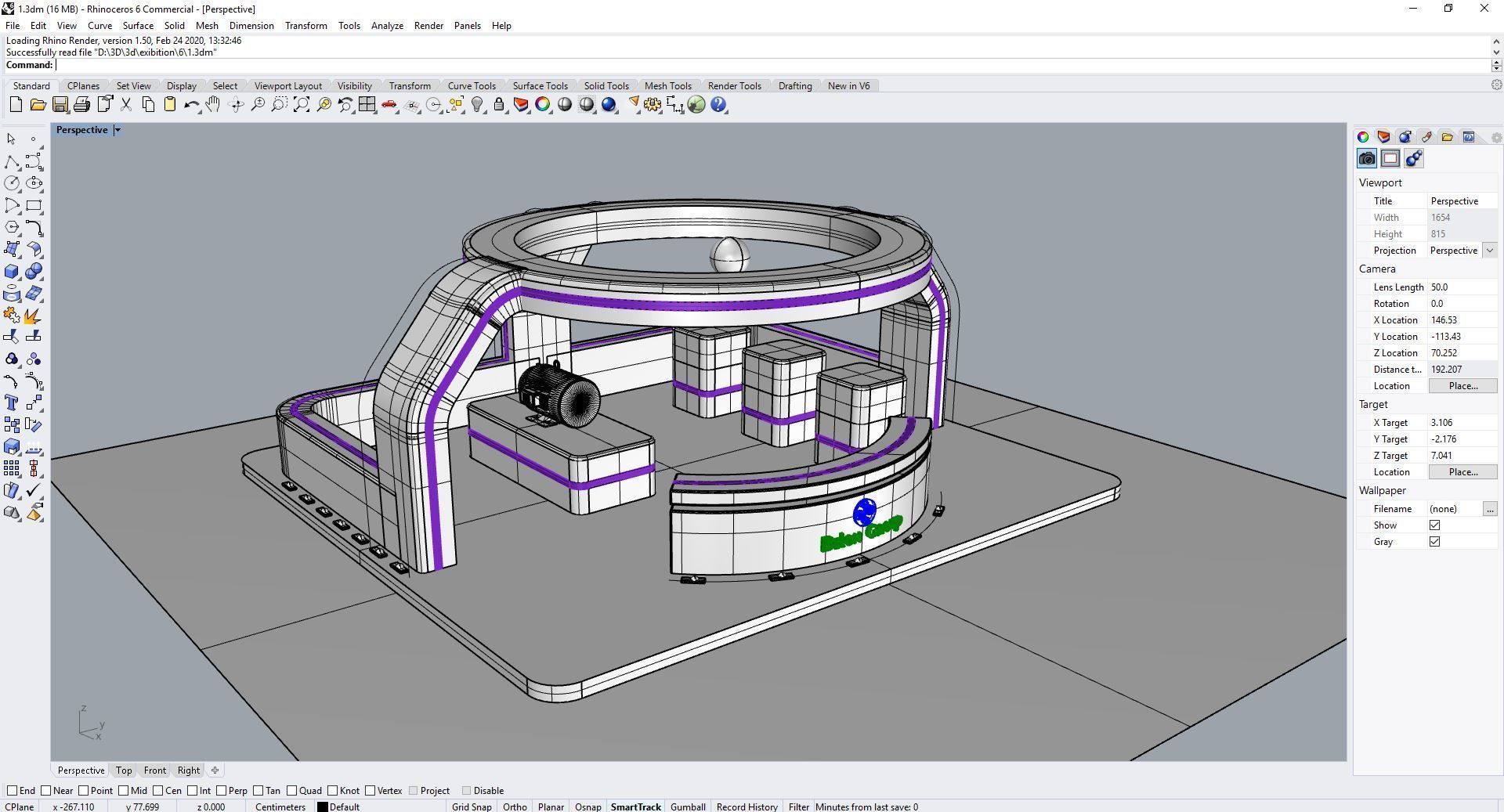
Task: Click the red car Named Views icon
Action: (x=389, y=105)
